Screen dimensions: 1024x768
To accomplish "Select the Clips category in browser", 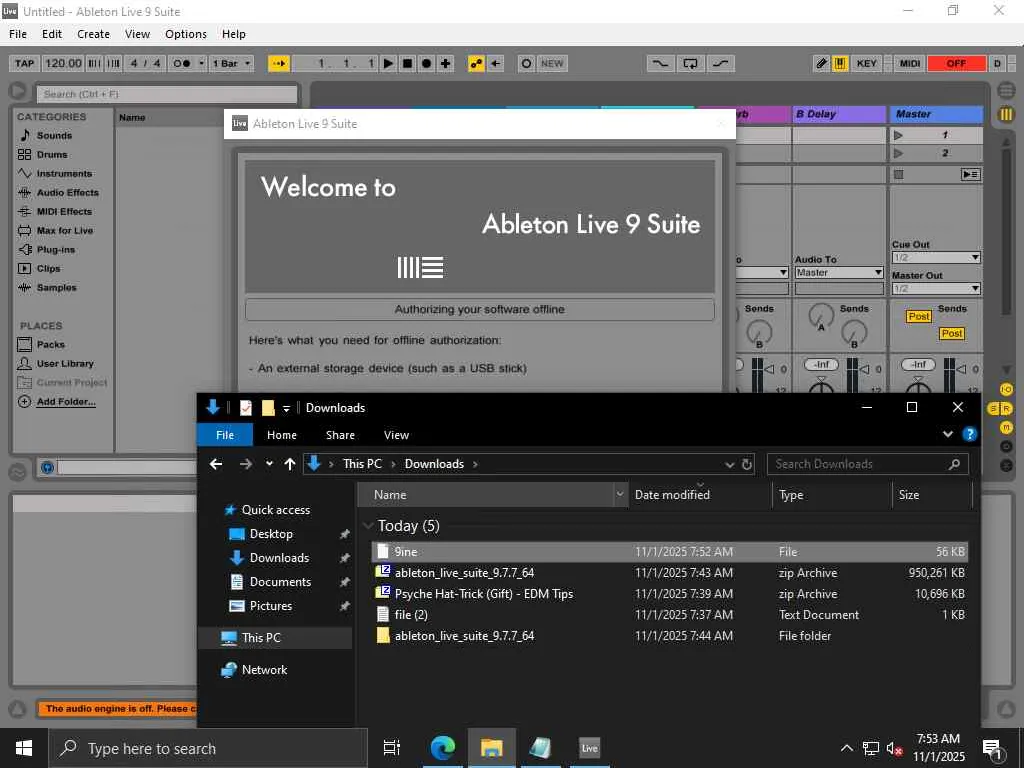I will point(48,268).
